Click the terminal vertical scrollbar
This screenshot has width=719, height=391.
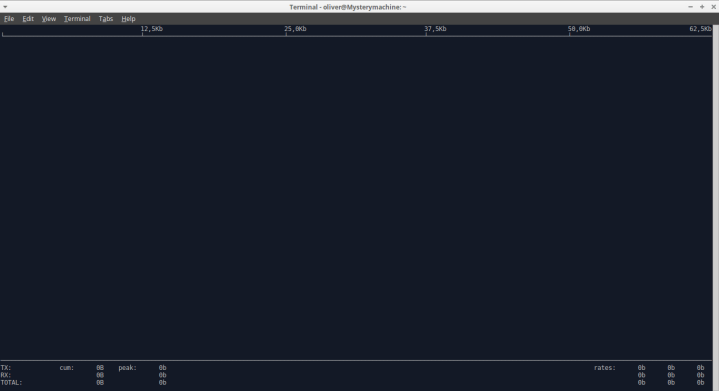(715, 208)
